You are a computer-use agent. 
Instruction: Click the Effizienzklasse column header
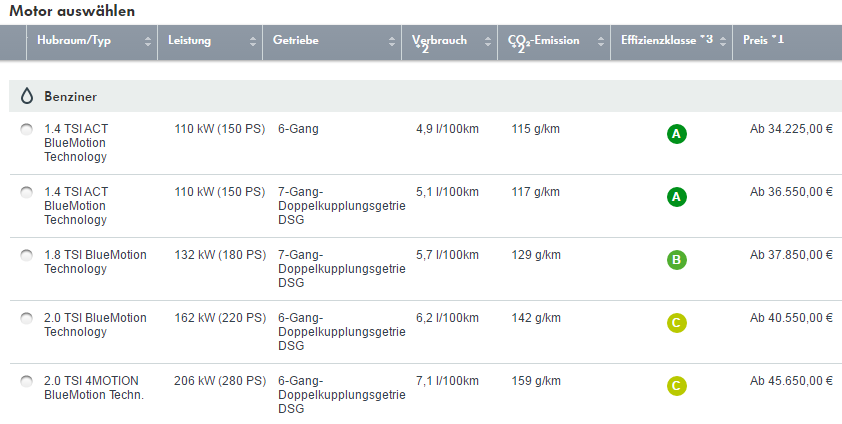[667, 40]
